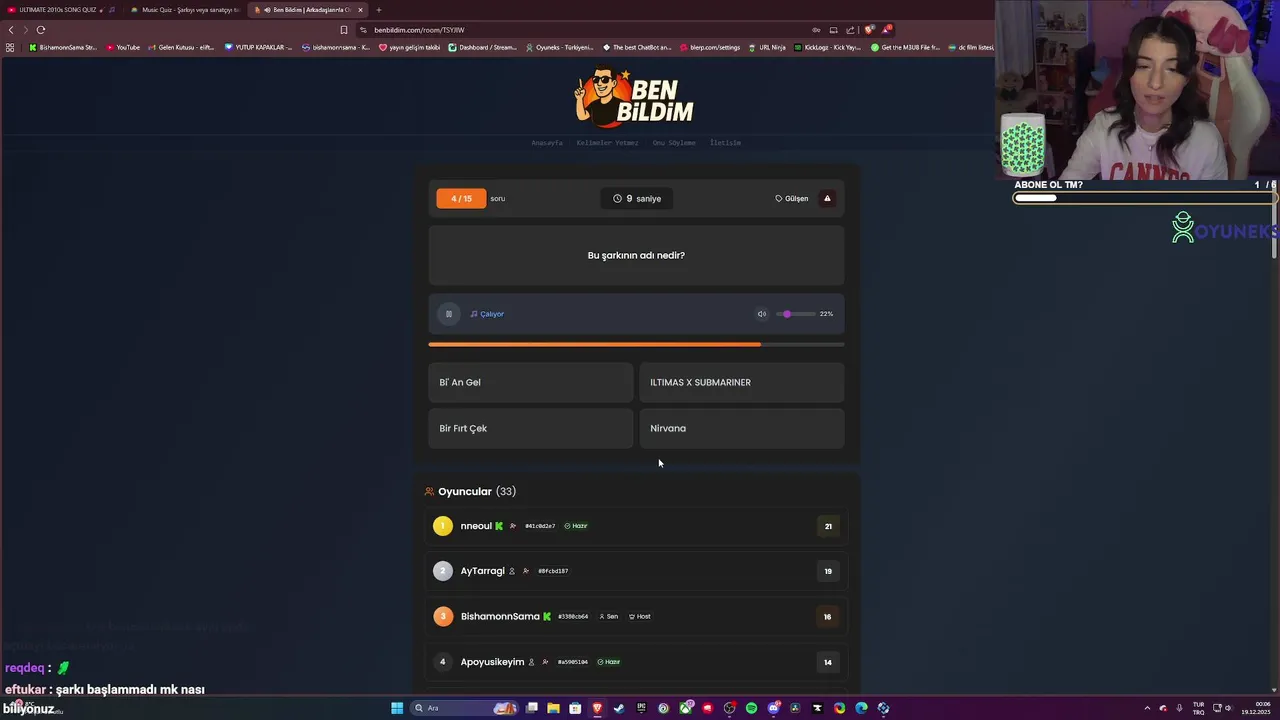The width and height of the screenshot is (1280, 720).
Task: Pause the playing song clip
Action: click(448, 314)
